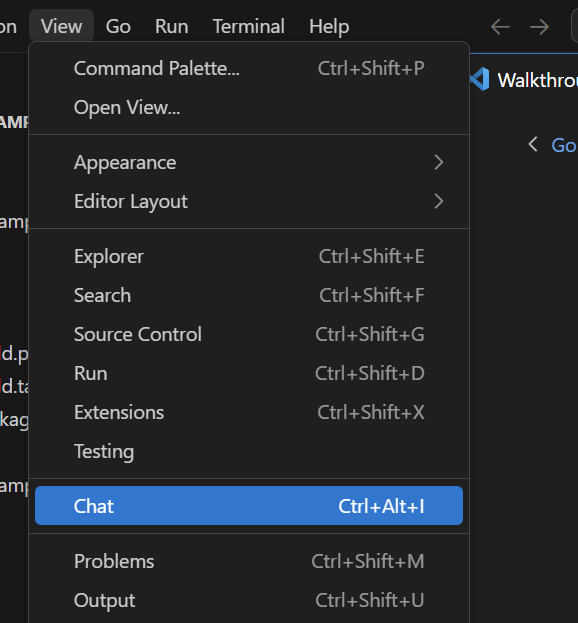Click the navigate forward arrow icon
The height and width of the screenshot is (623, 578).
(539, 27)
